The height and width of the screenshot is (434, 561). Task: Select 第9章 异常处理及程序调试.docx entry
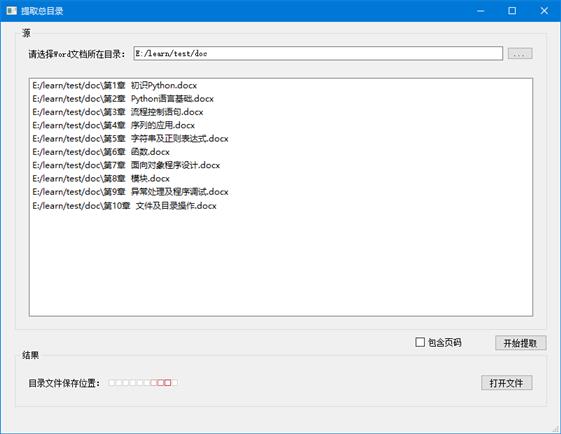pyautogui.click(x=130, y=192)
